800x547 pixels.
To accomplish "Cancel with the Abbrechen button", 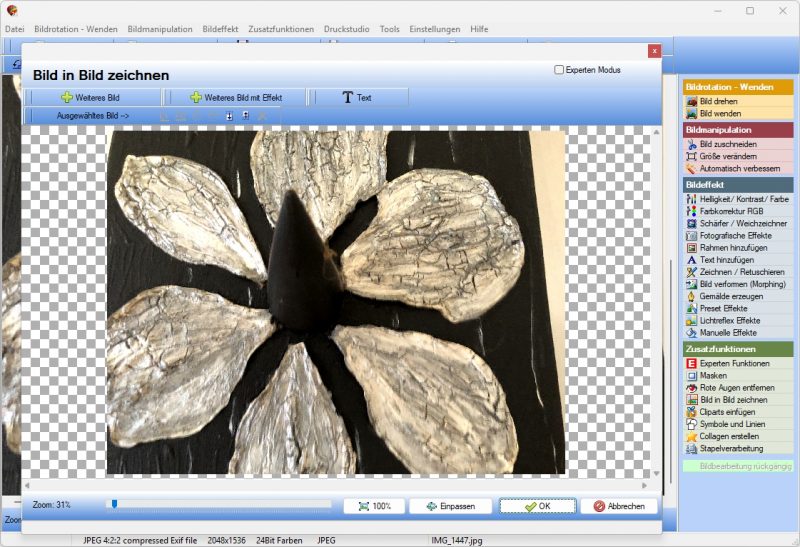I will 619,506.
